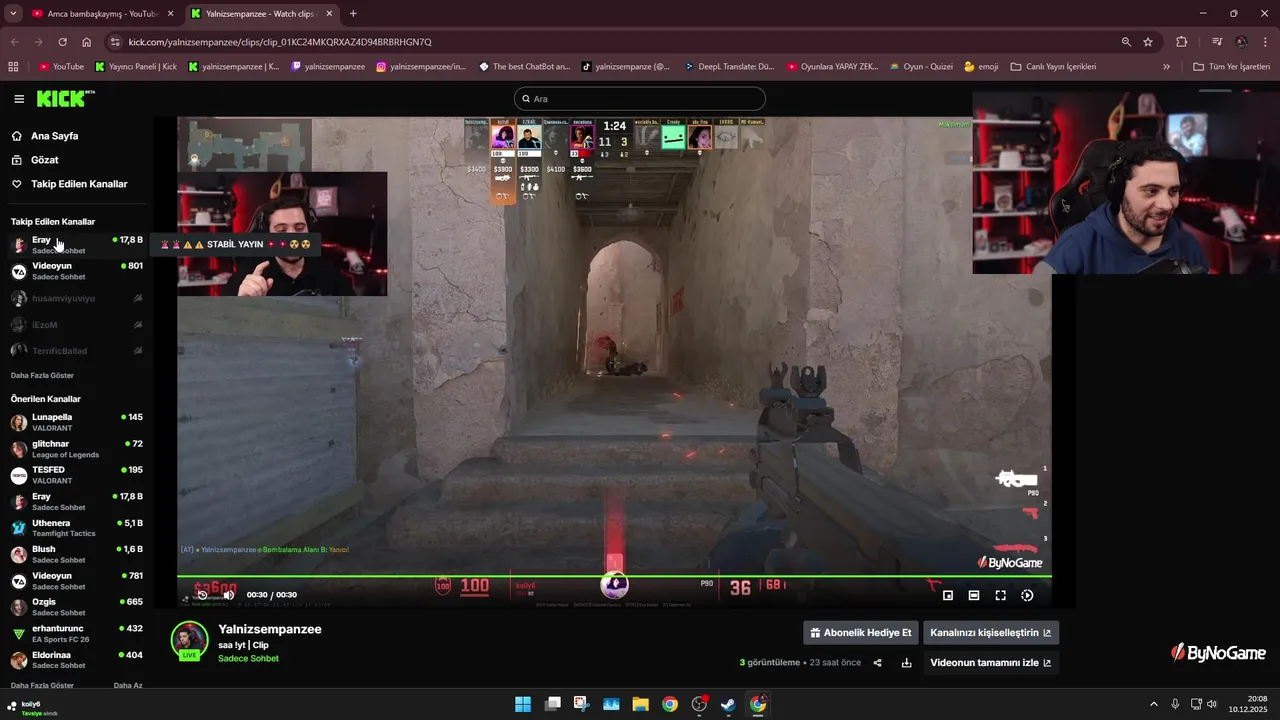Screen dimensions: 1280x720
Task: Open offline channel husamviyuviyu
Action: (x=76, y=298)
